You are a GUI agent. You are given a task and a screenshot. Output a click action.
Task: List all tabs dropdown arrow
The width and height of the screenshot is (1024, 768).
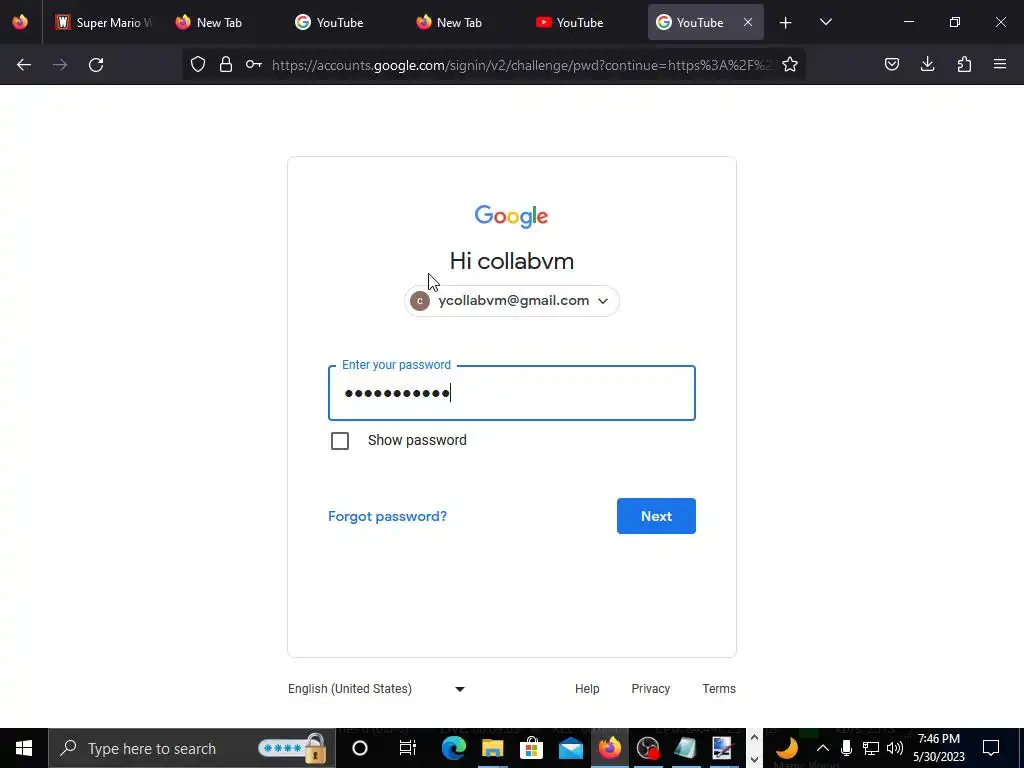tap(825, 22)
